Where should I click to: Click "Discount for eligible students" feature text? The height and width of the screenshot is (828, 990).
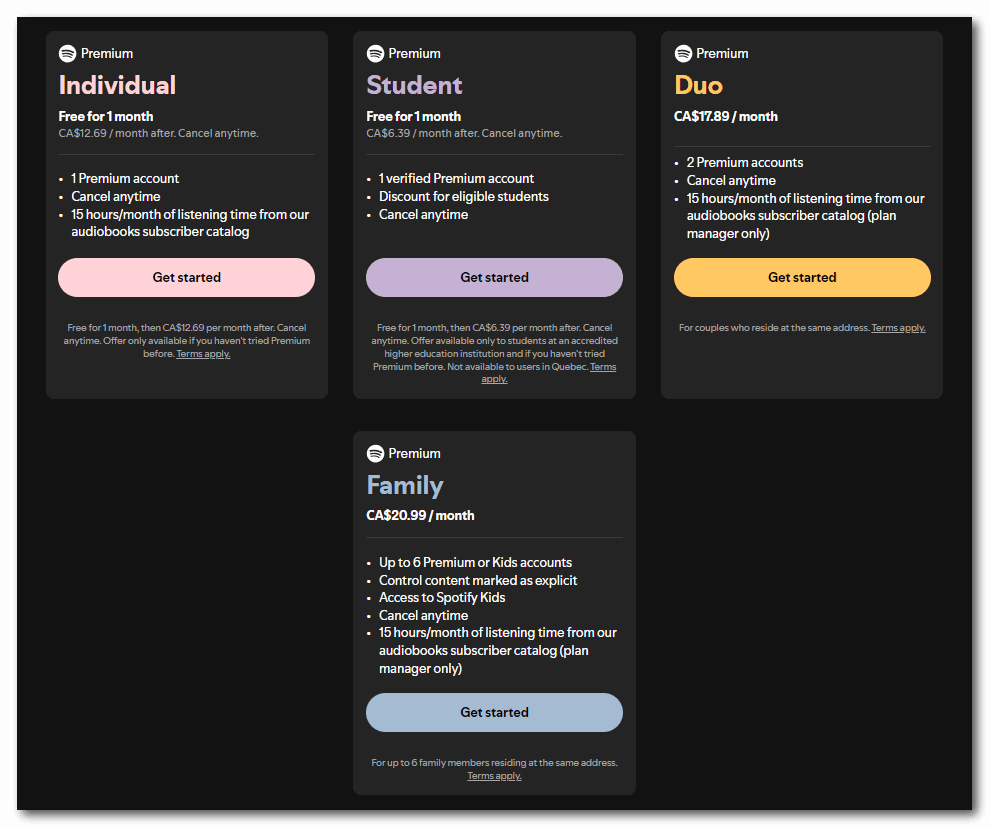[x=463, y=197]
